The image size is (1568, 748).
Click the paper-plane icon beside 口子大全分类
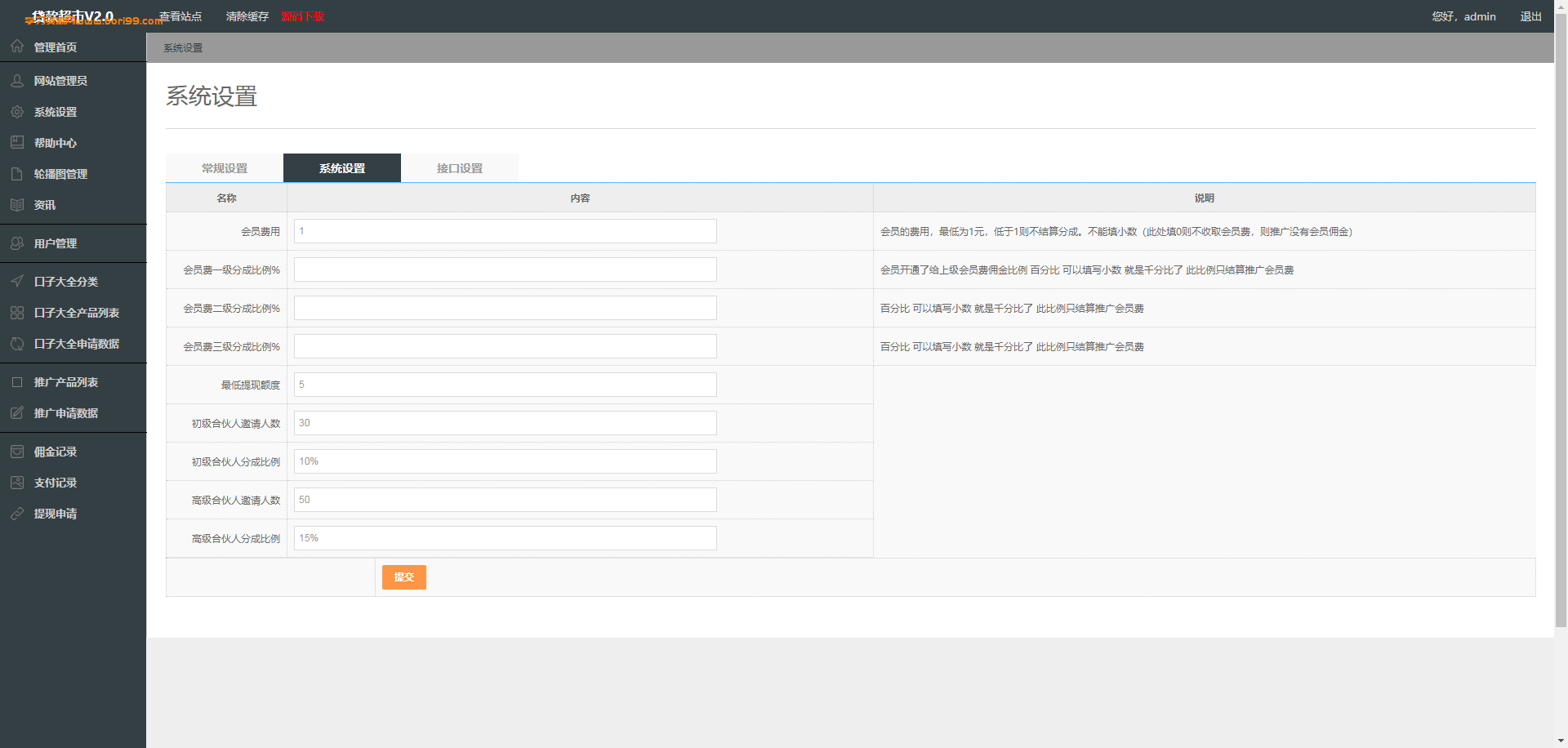tap(17, 282)
